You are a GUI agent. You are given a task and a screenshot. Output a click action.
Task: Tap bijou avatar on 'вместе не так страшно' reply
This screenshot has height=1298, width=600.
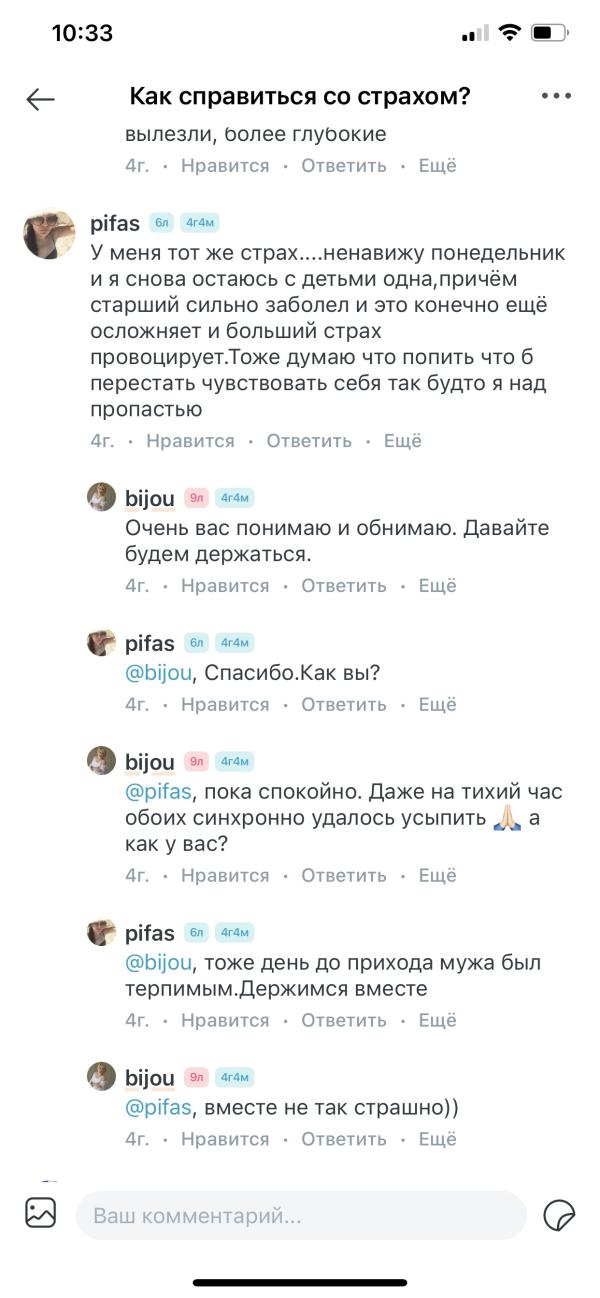pos(102,1077)
